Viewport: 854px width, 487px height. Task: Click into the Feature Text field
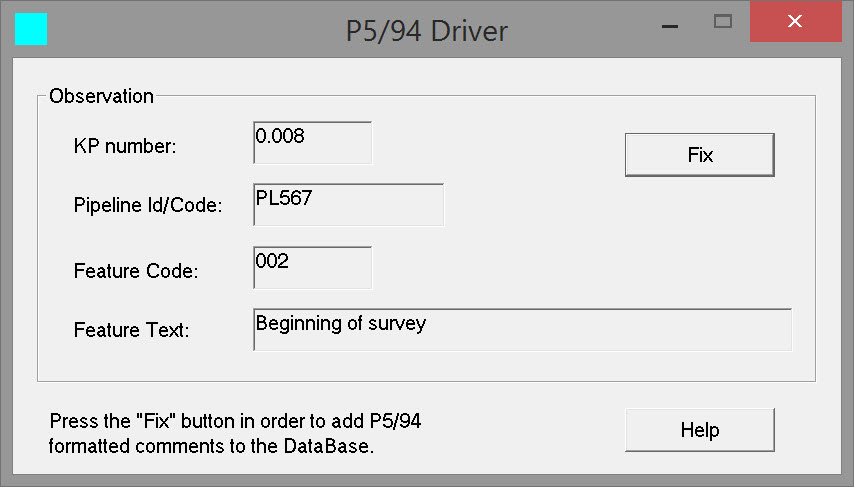click(x=522, y=330)
